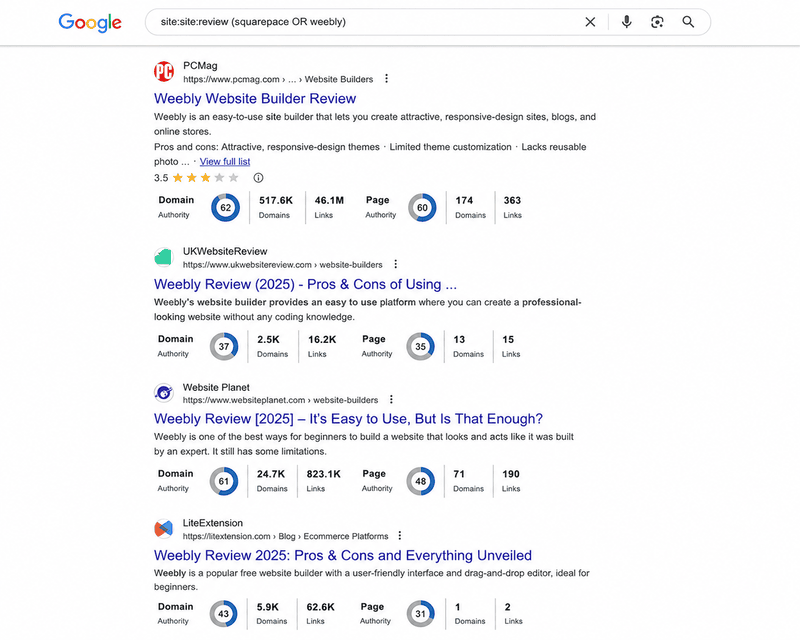800x640 pixels.
Task: Click the 190 Links value
Action: point(511,474)
